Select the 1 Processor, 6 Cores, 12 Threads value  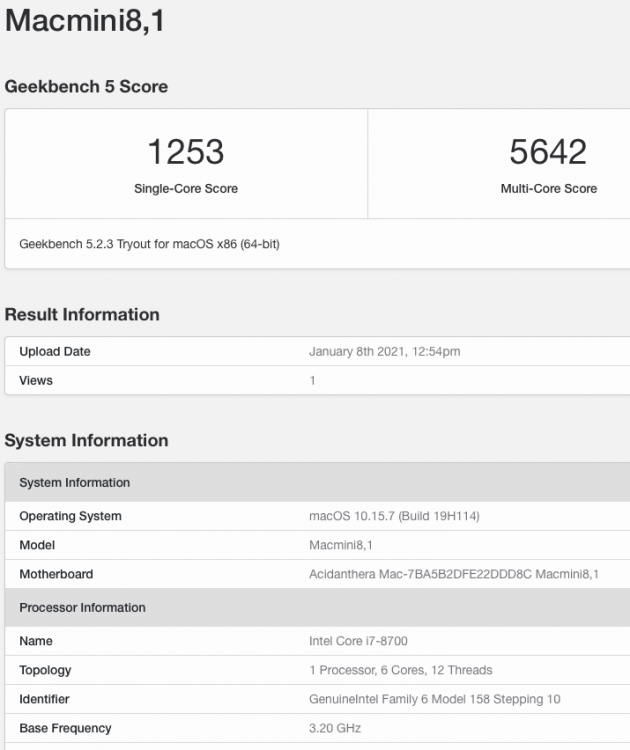tap(400, 670)
